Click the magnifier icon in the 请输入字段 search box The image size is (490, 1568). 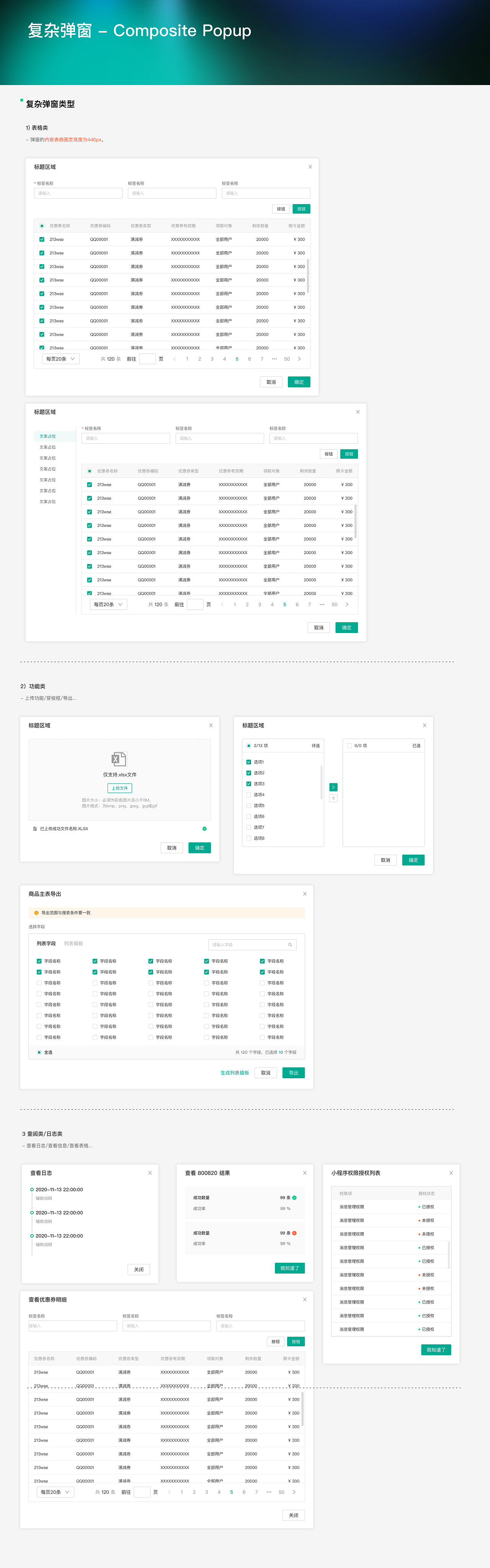(290, 945)
